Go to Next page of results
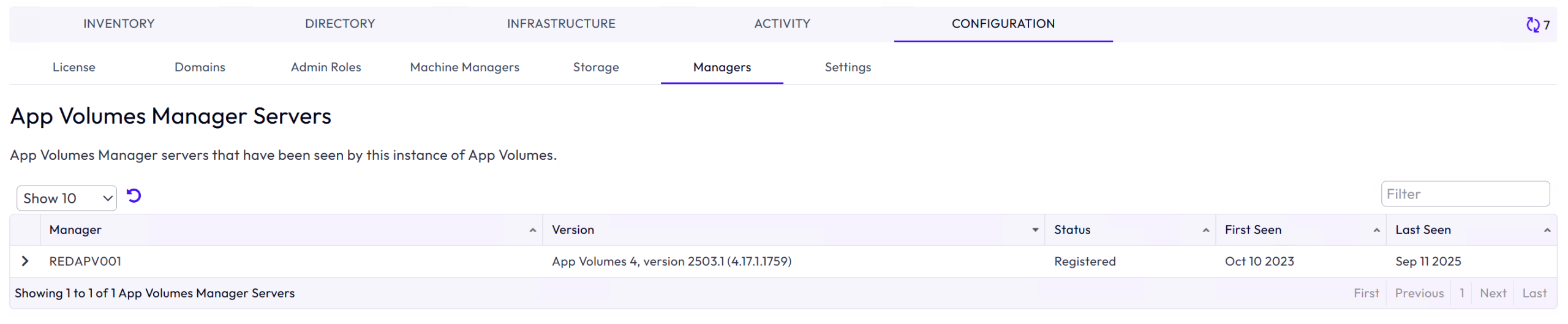Screen dimensions: 1568x324 1493,293
